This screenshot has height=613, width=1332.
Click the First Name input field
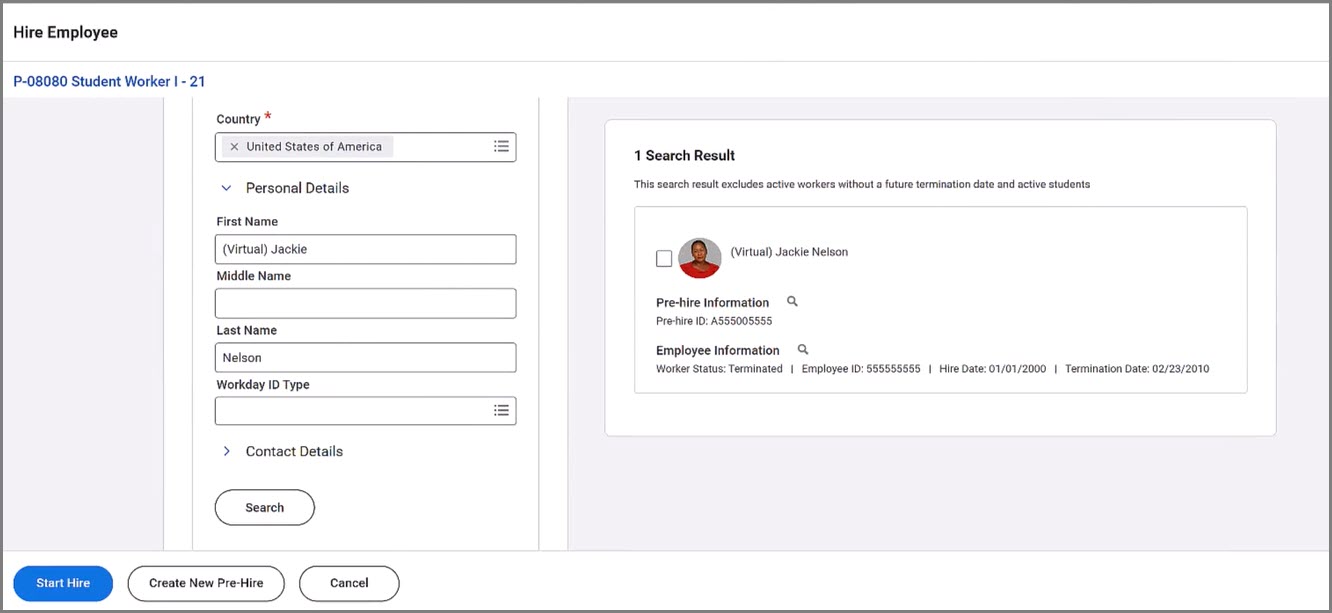[365, 249]
